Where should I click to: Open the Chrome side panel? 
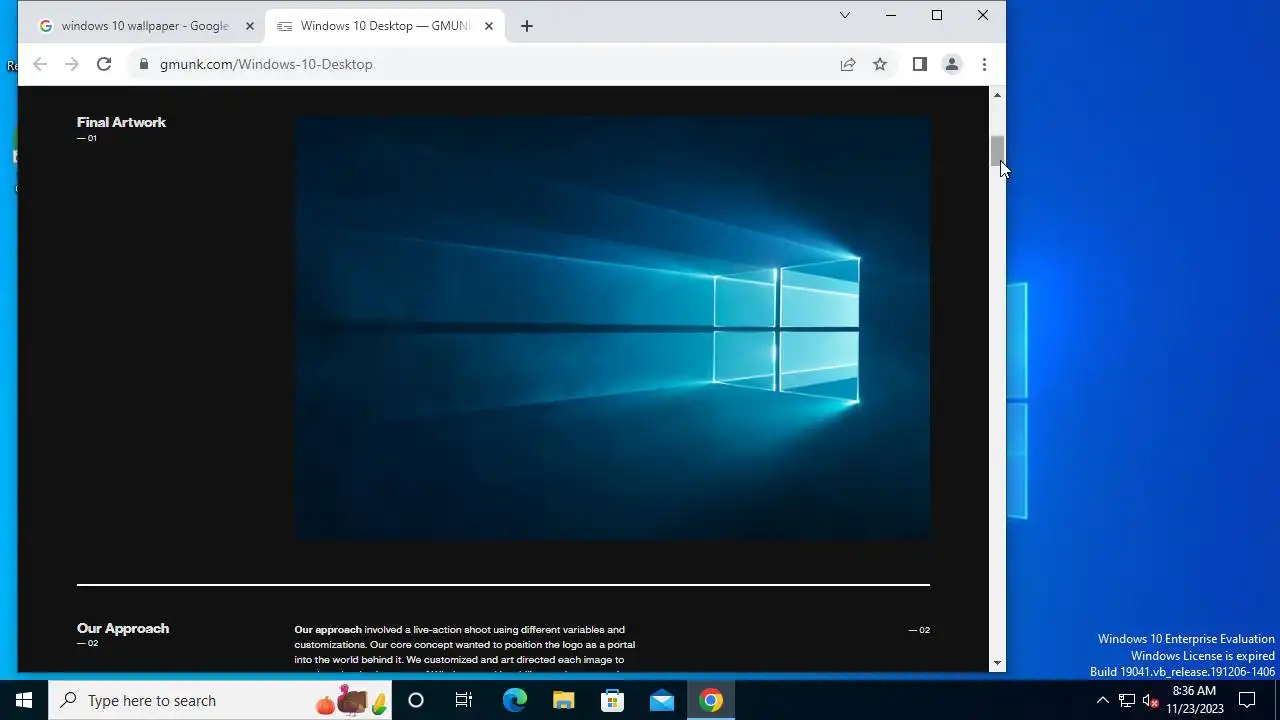(x=920, y=64)
